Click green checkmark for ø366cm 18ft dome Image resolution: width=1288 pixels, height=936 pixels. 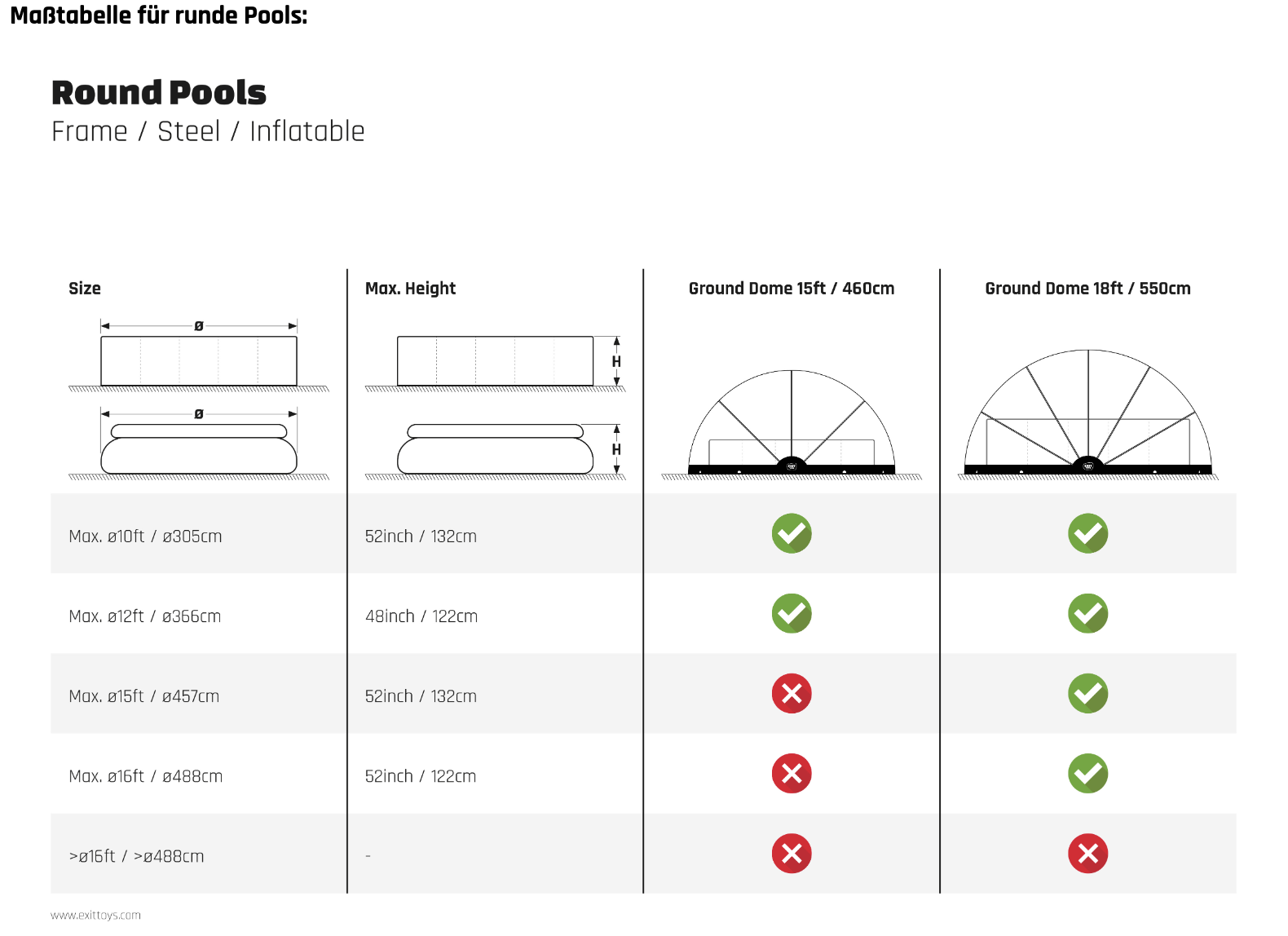[x=1087, y=614]
